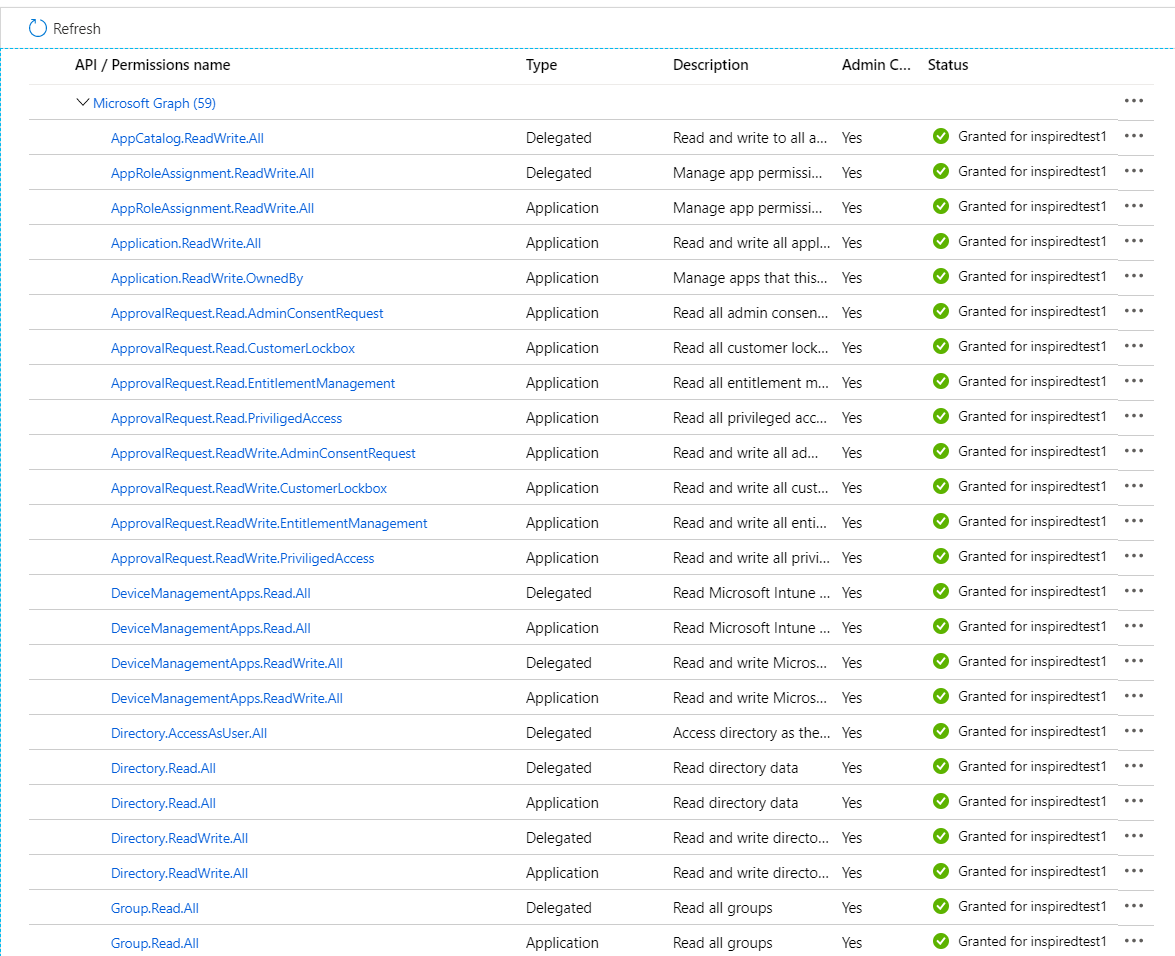Open ellipsis menu for AppCatalog.ReadWrite.All row

(1133, 136)
